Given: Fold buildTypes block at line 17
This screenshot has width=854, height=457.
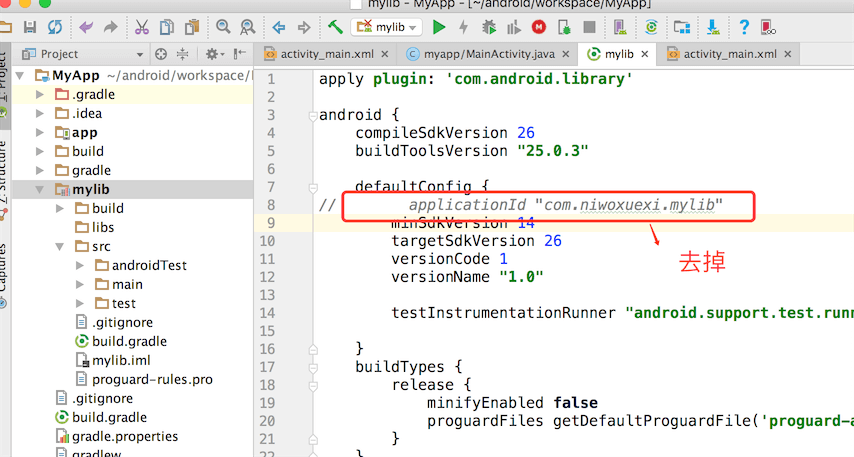Looking at the screenshot, I should pyautogui.click(x=313, y=368).
